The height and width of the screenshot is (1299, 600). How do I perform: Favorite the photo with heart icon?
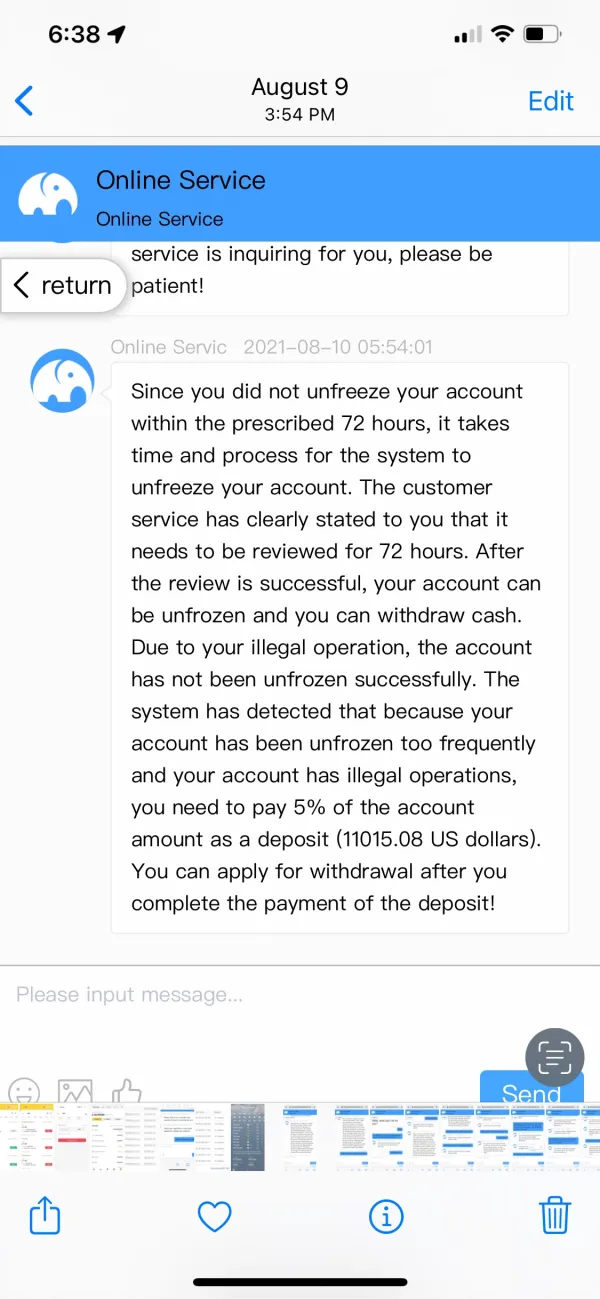click(214, 1216)
